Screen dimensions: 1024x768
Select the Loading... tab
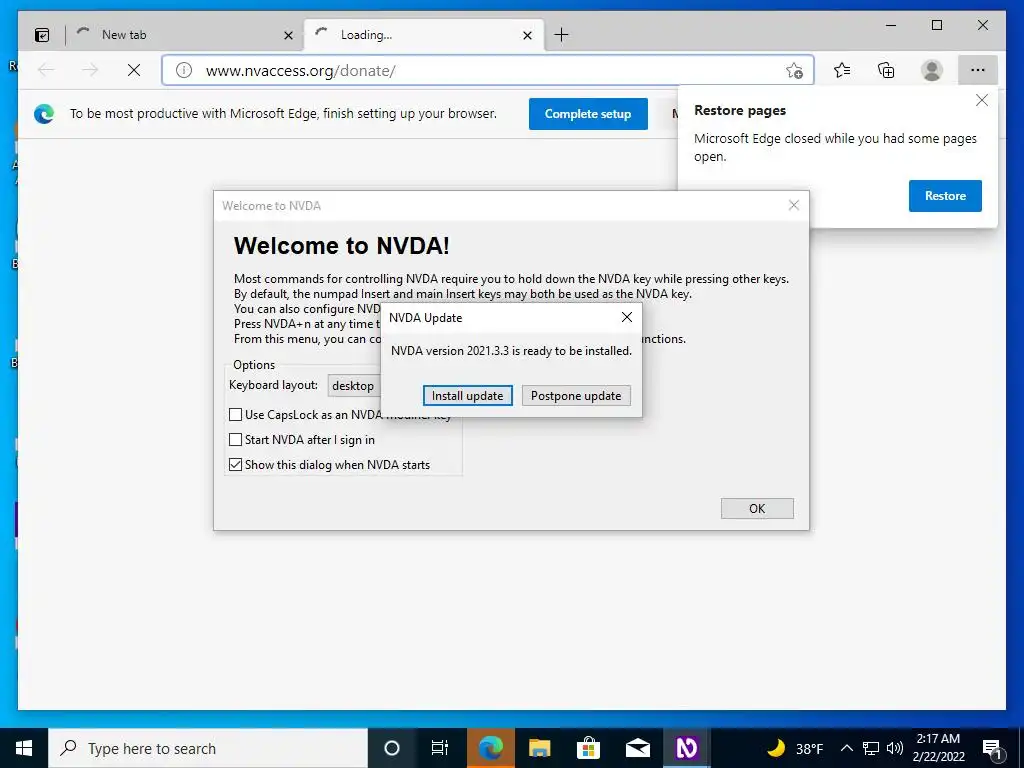point(418,35)
